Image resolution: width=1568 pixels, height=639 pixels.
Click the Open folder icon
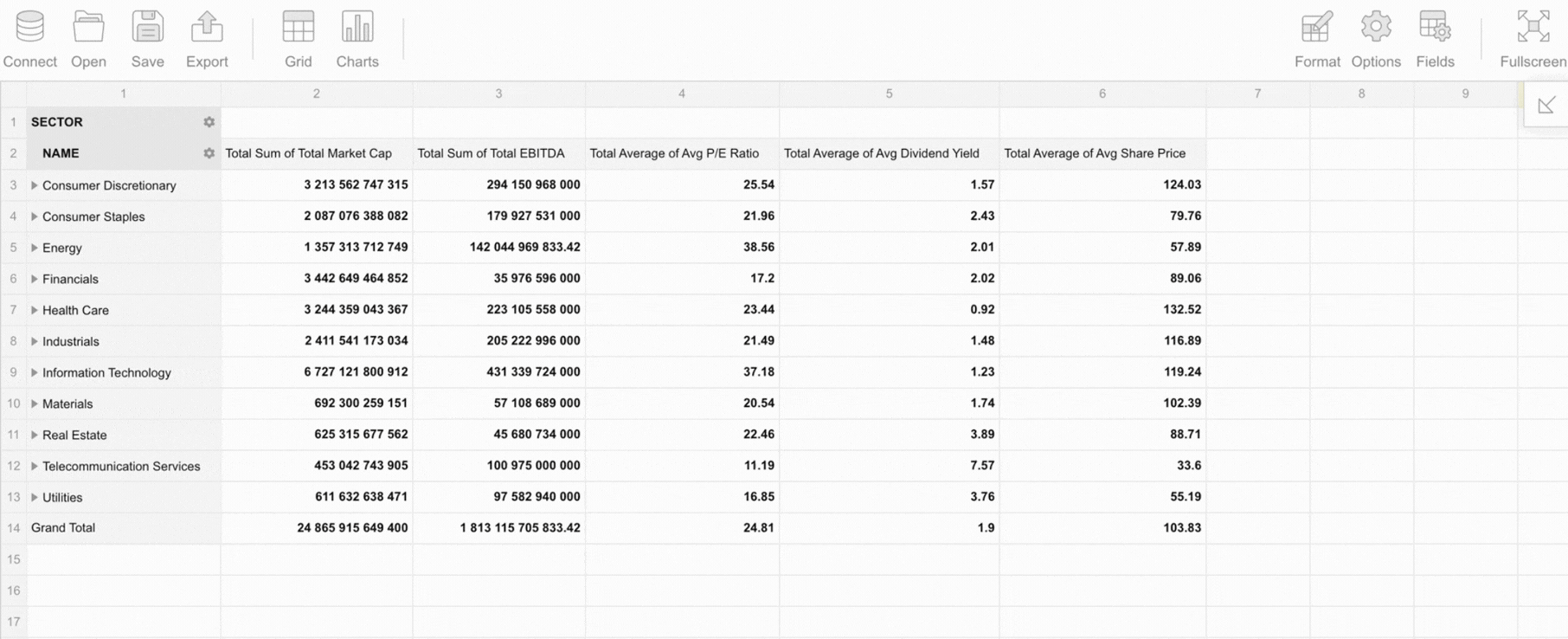(x=88, y=28)
